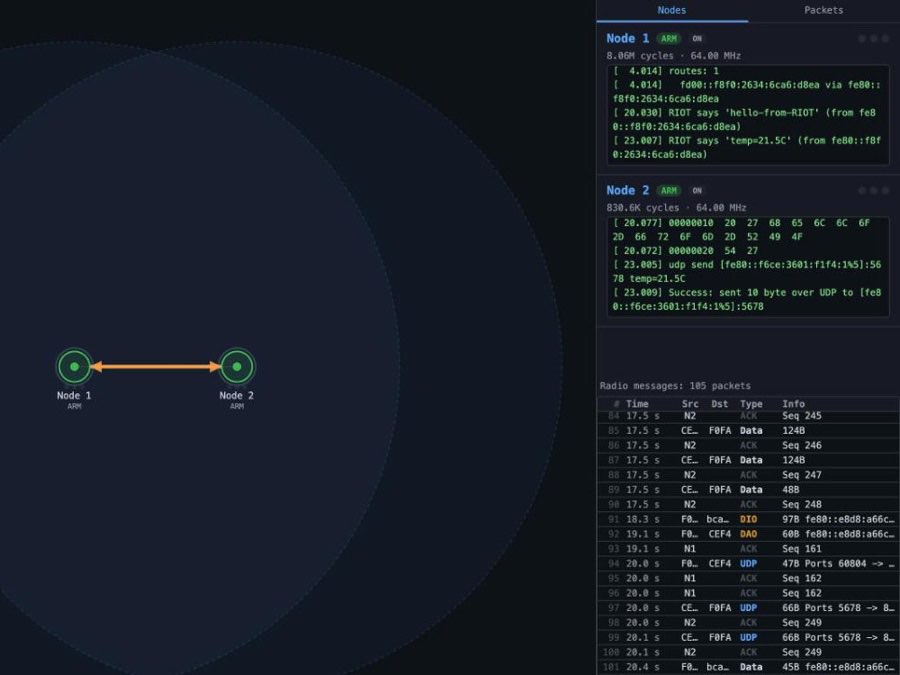This screenshot has height=675, width=900.
Task: Click '8.06M cycles · 64.00 MHz' under Node 1
Action: [x=673, y=56]
